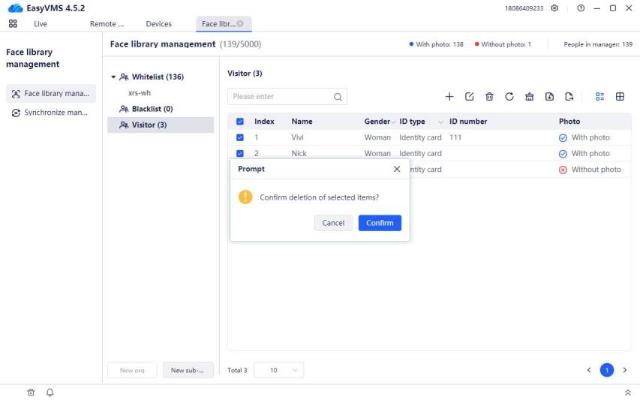The width and height of the screenshot is (640, 400).
Task: Toggle the select-all header checkbox
Action: tap(240, 121)
